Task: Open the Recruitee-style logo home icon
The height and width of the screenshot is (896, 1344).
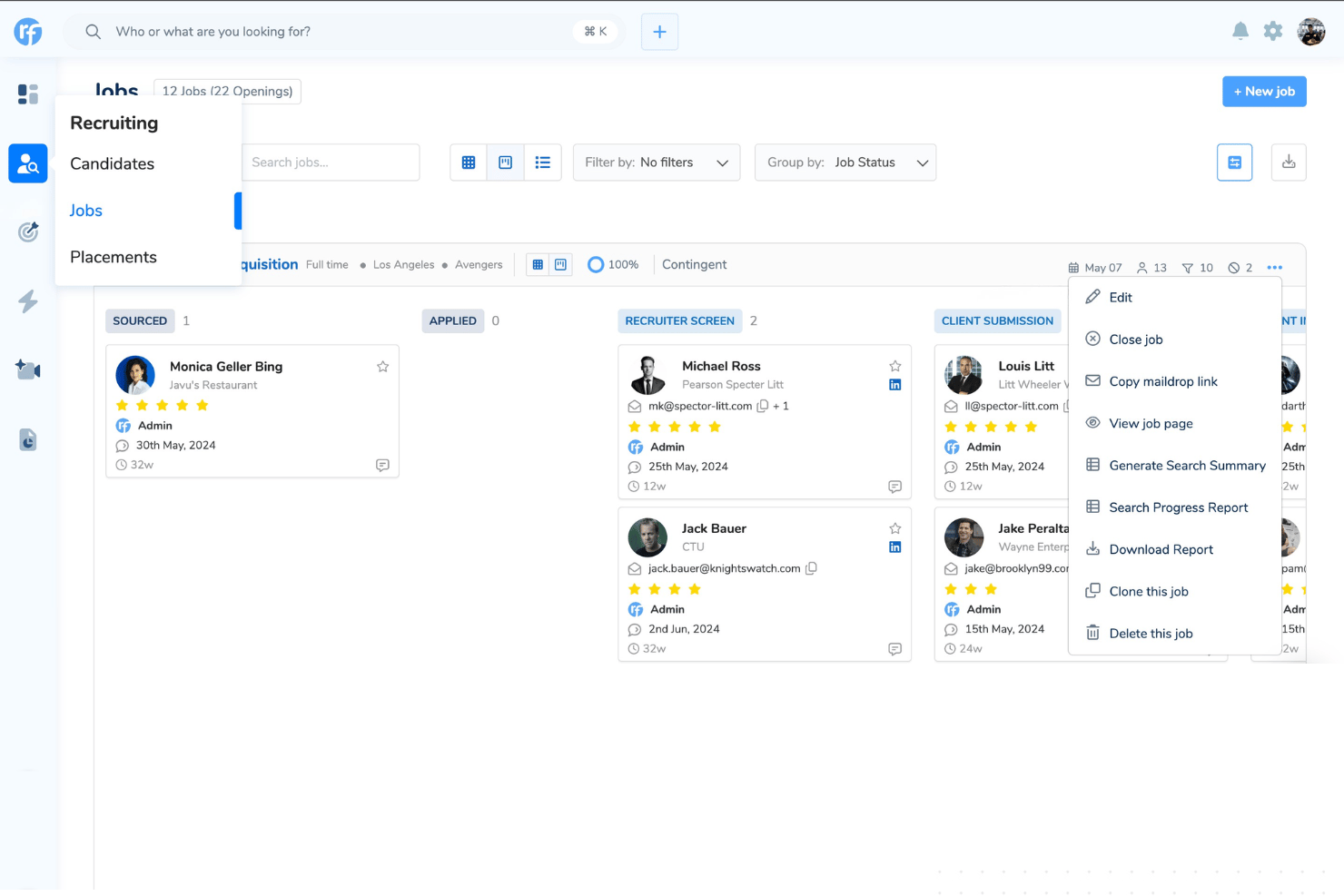Action: coord(28,32)
